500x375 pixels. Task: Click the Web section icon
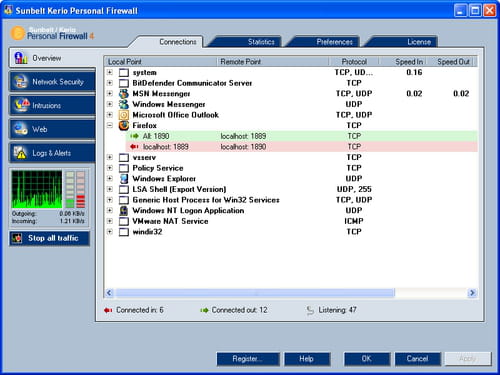click(x=21, y=129)
